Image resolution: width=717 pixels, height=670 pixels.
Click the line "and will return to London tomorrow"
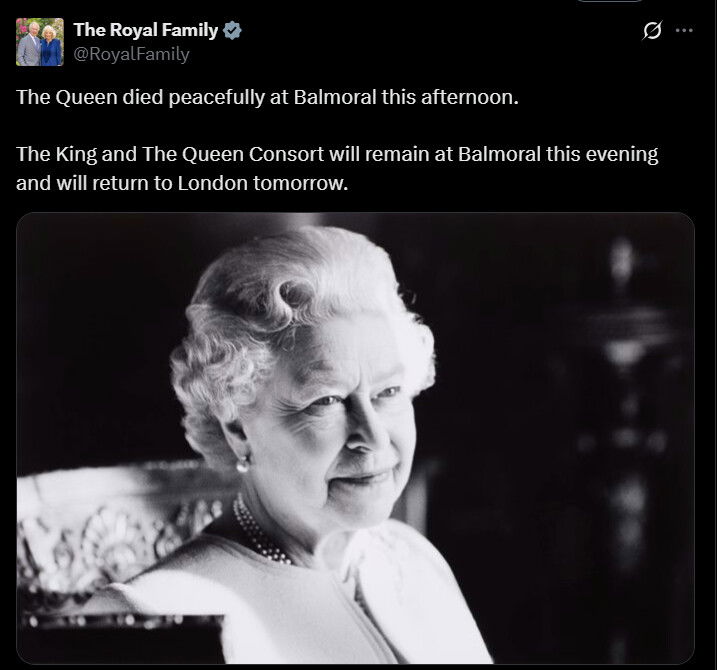click(x=182, y=183)
